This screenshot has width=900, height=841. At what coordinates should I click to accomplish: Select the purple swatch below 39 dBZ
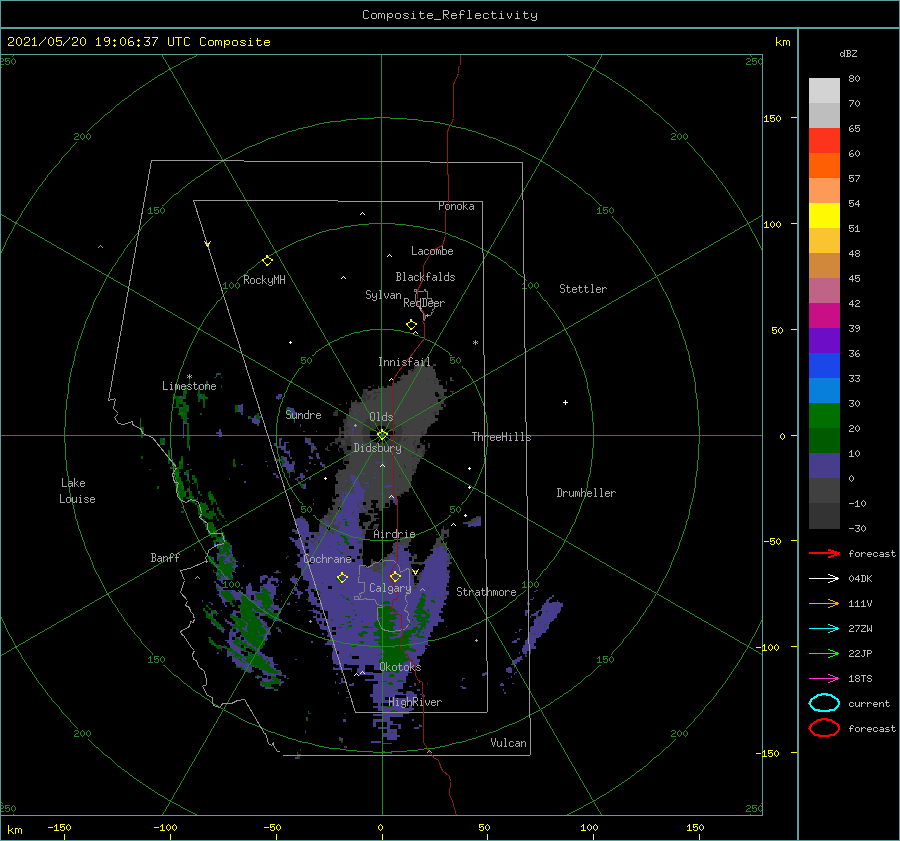click(824, 340)
